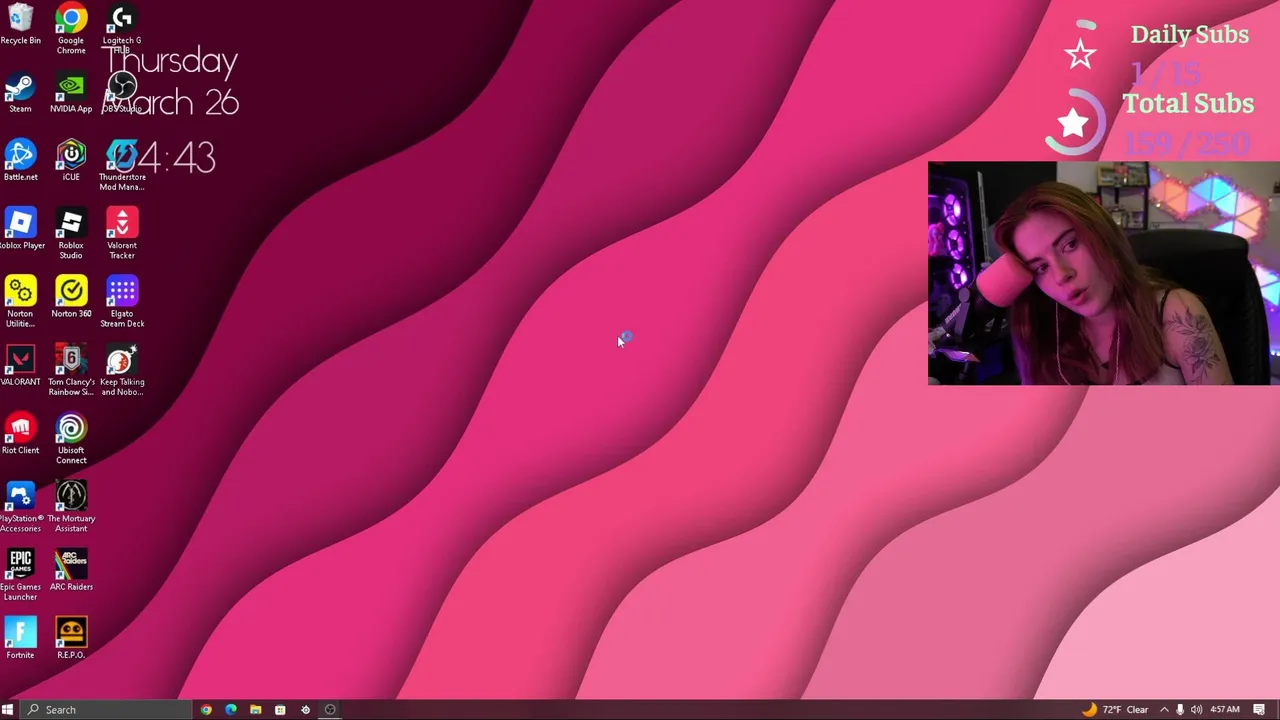Launch Google Chrome from the desktop

coord(71,28)
